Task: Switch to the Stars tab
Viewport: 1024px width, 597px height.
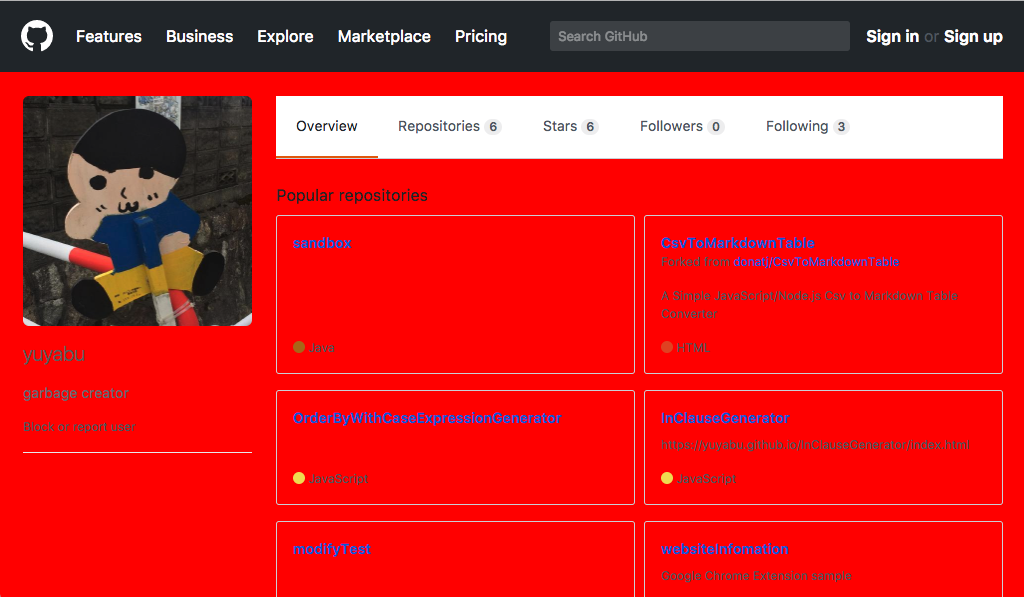Action: pos(570,127)
